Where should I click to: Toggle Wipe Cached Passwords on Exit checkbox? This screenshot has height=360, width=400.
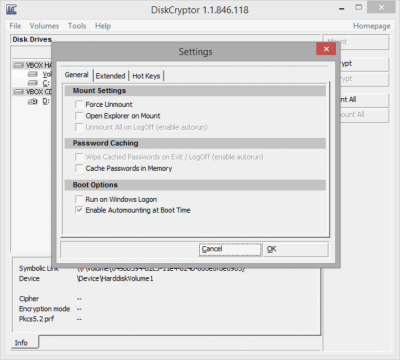pos(79,157)
